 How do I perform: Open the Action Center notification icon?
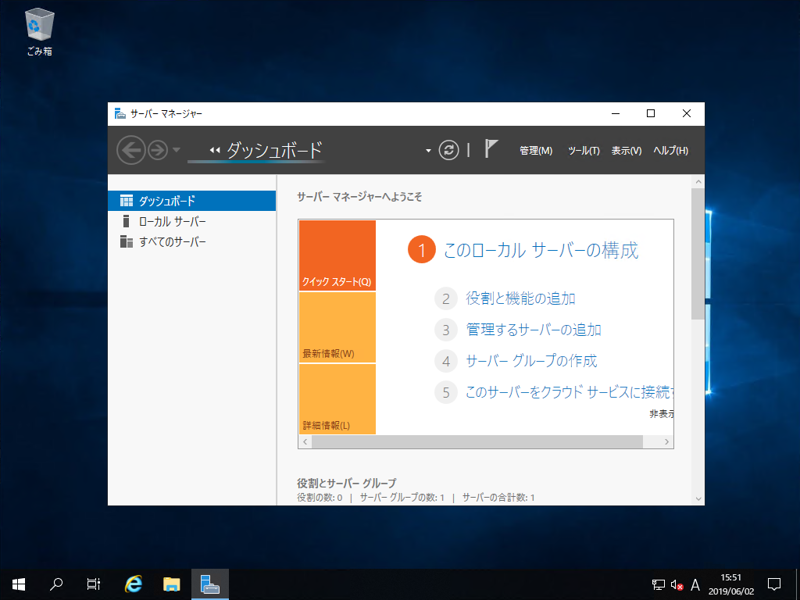click(x=774, y=584)
